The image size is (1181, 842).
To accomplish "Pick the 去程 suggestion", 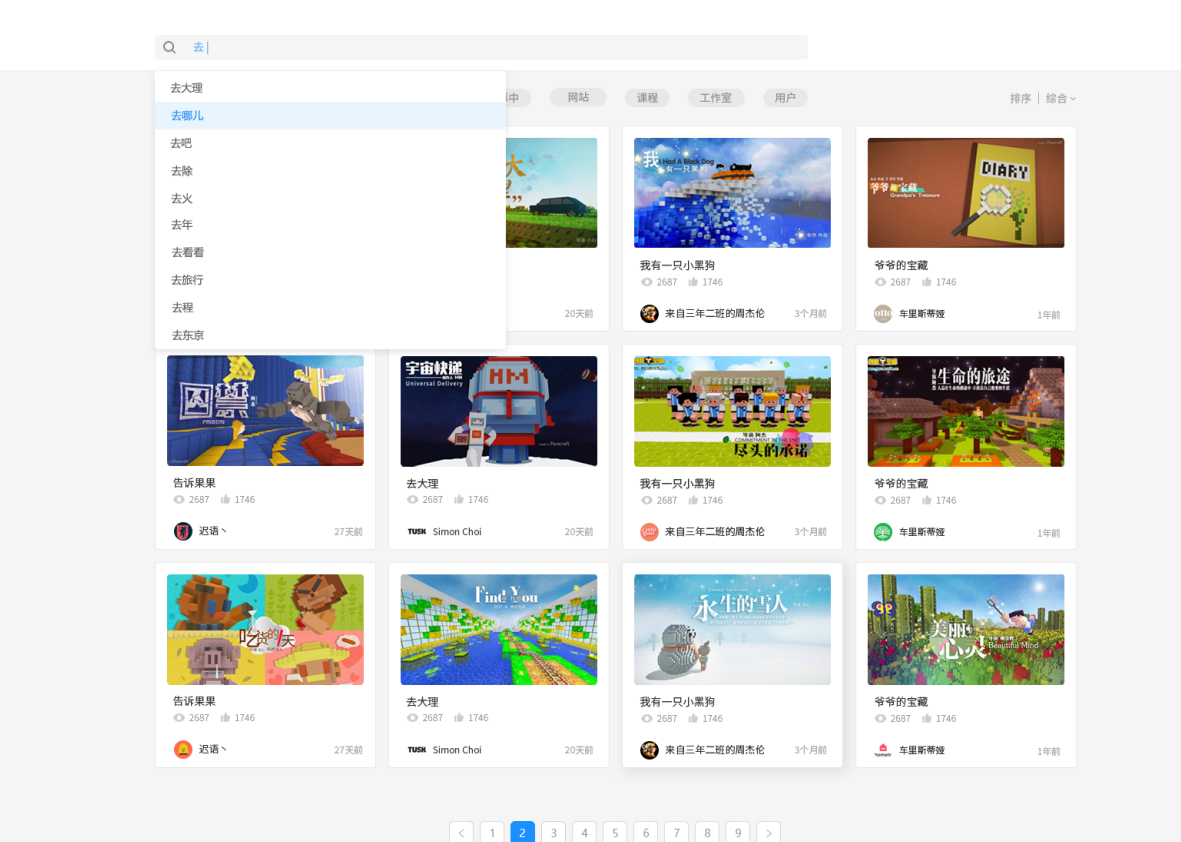I will click(330, 307).
